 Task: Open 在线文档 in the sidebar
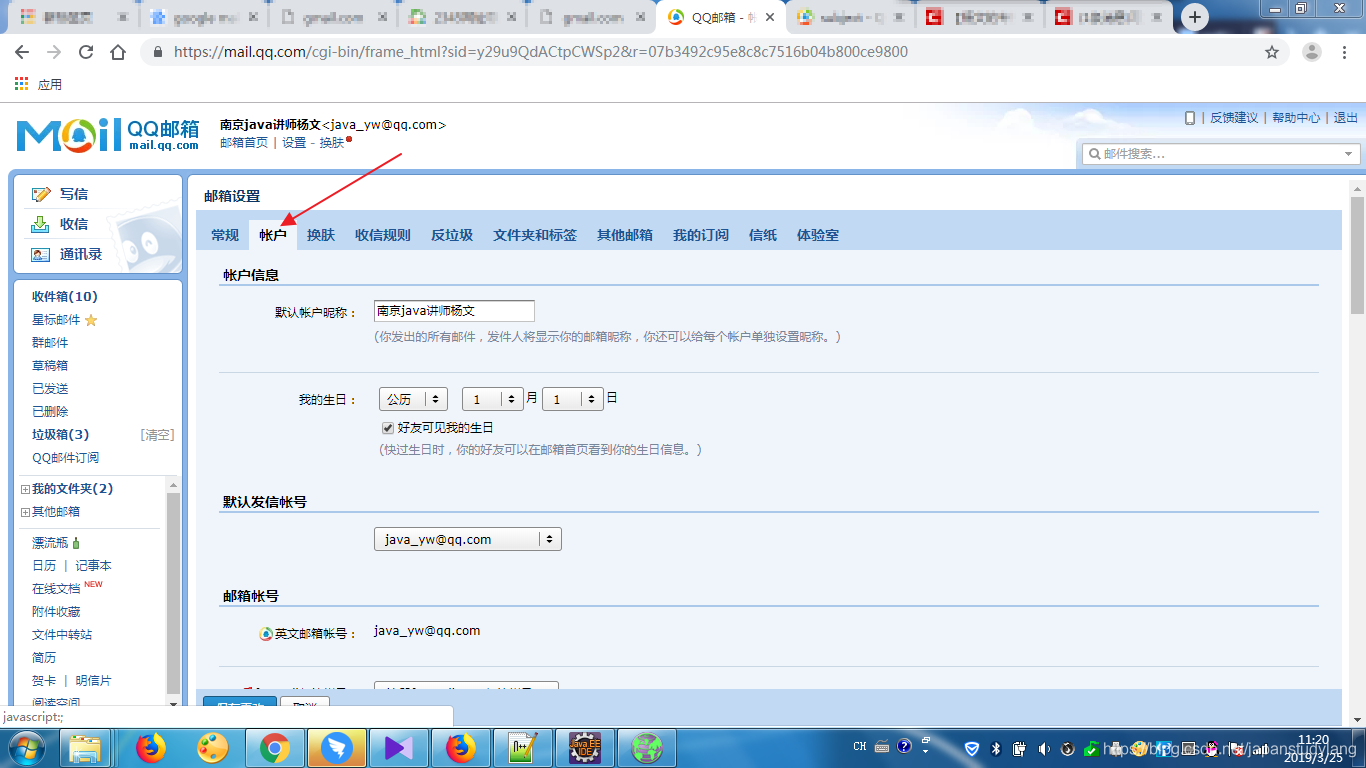[x=56, y=589]
